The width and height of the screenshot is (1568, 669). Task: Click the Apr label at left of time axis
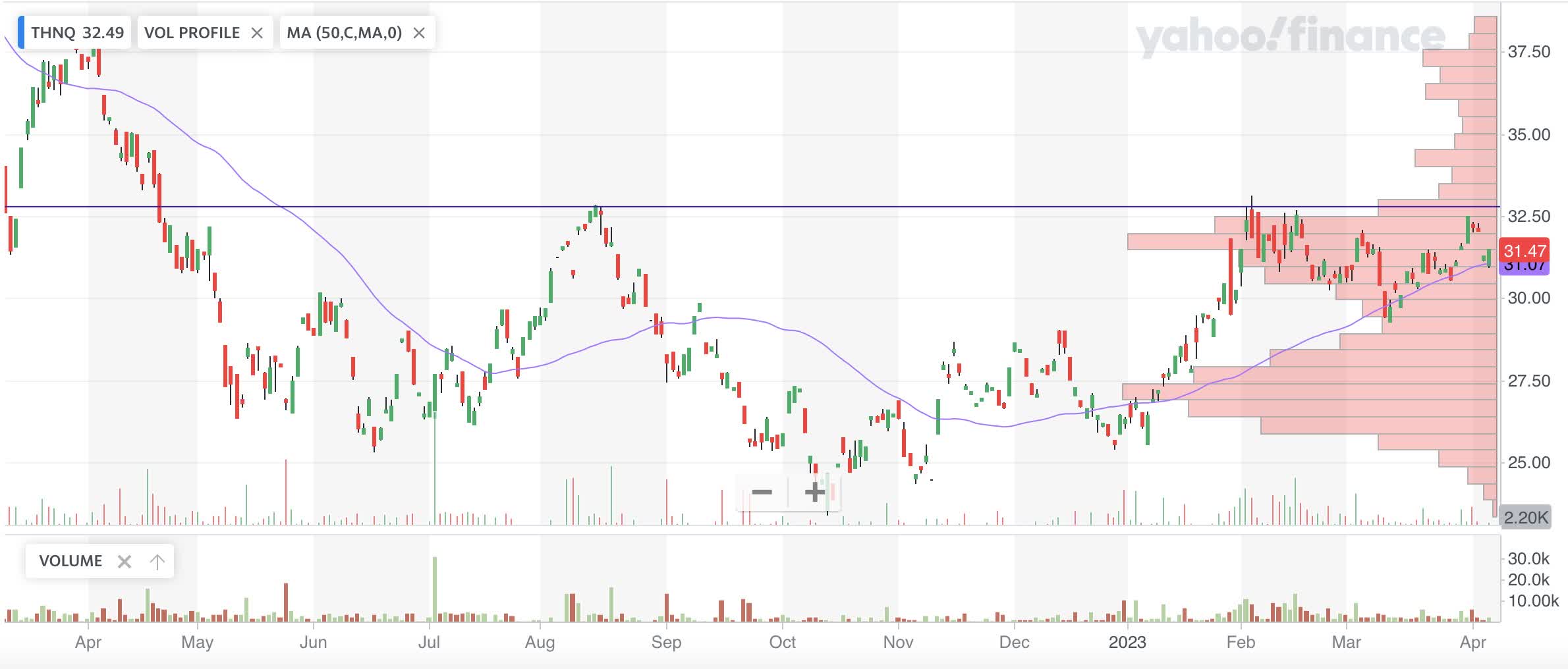click(x=88, y=642)
